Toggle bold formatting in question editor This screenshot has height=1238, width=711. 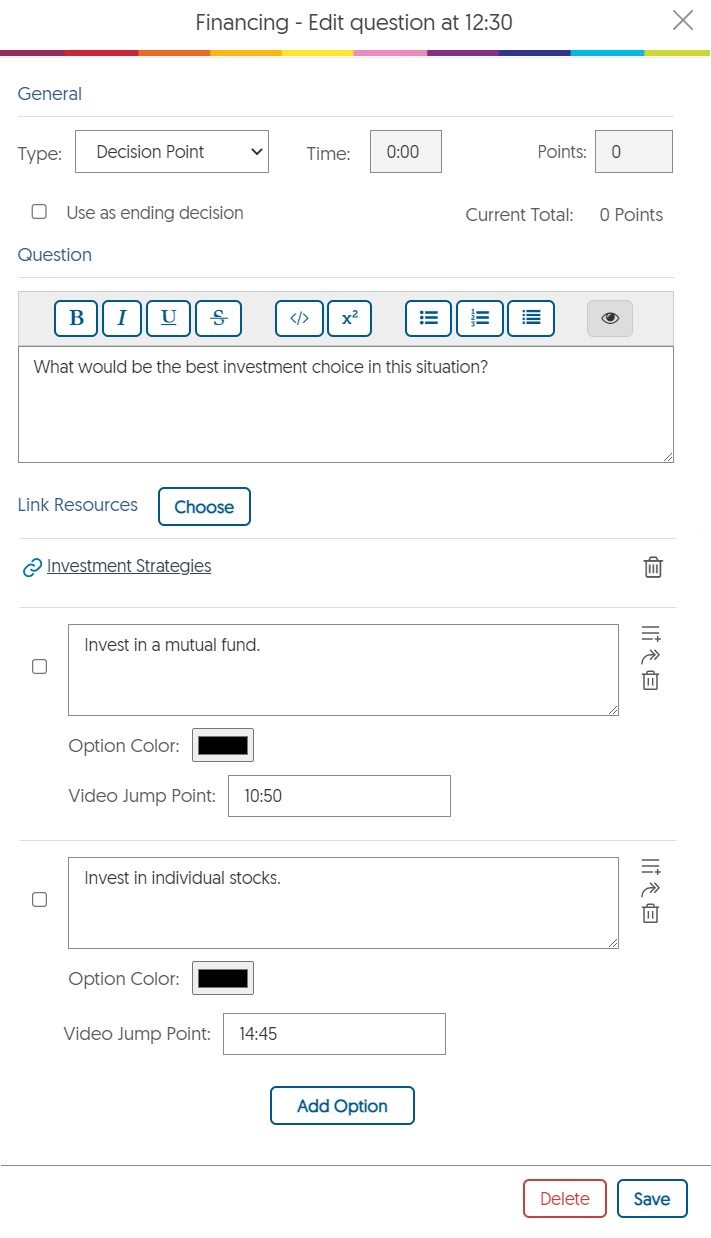pyautogui.click(x=76, y=318)
